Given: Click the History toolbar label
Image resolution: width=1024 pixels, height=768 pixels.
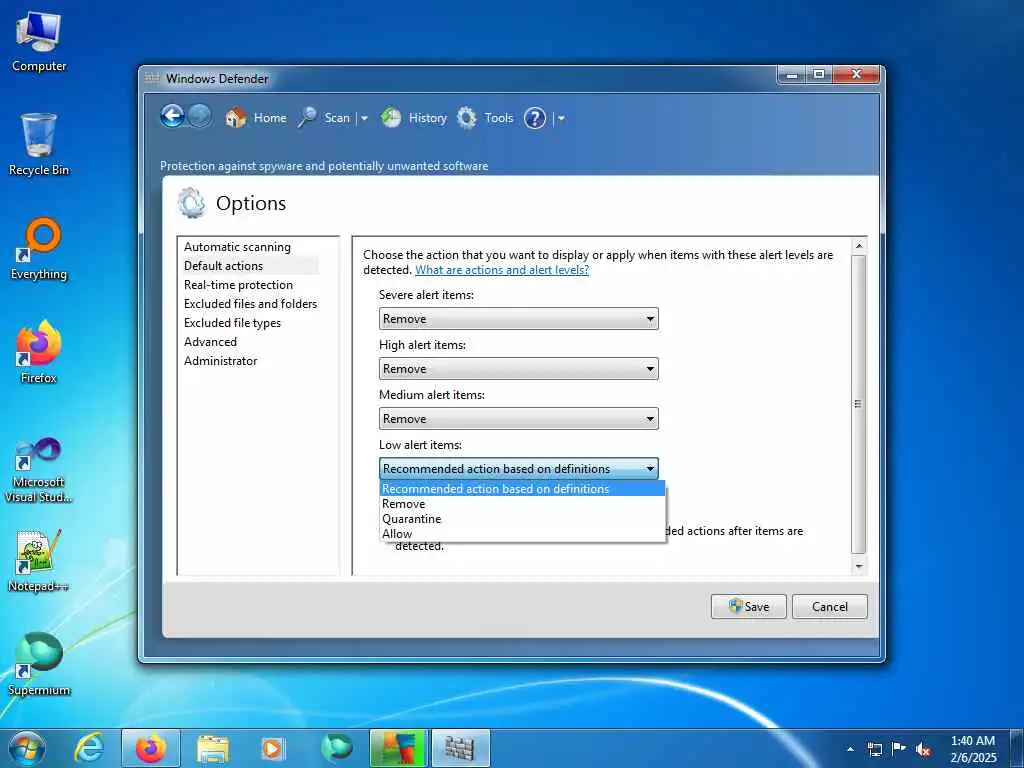Looking at the screenshot, I should [428, 118].
